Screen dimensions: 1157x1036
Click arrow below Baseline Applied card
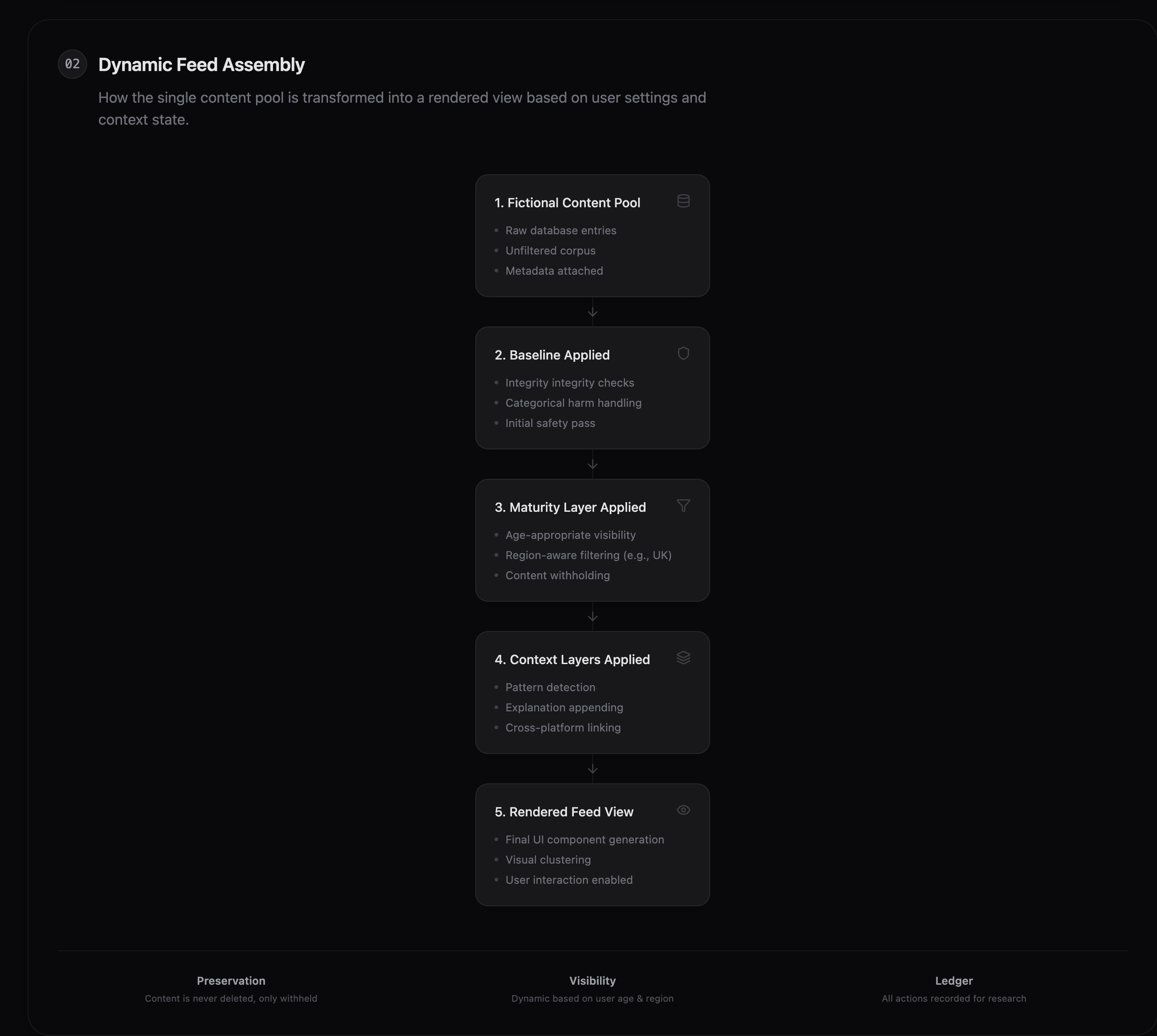coord(592,465)
